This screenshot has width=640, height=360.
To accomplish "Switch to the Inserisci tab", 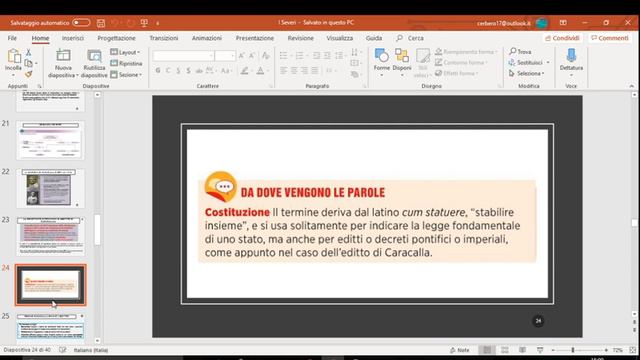I will [x=73, y=38].
